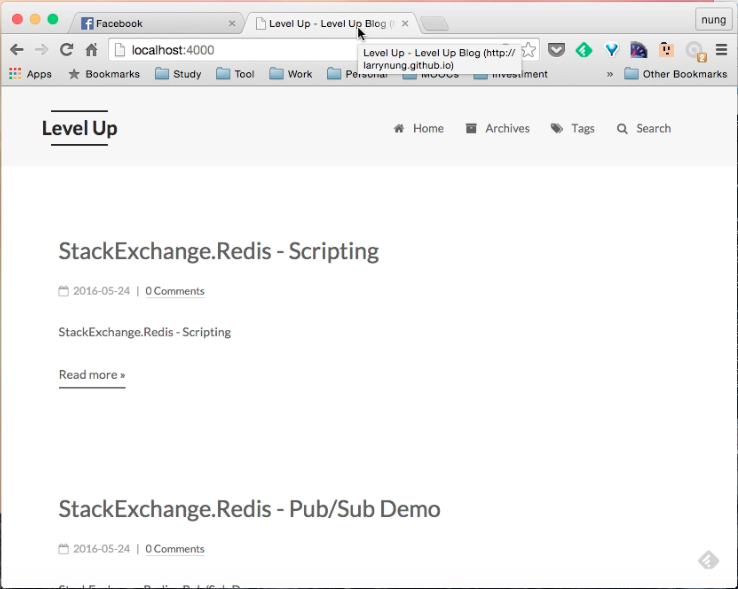Go to Home in the blog navigation
This screenshot has width=738, height=589.
(418, 129)
